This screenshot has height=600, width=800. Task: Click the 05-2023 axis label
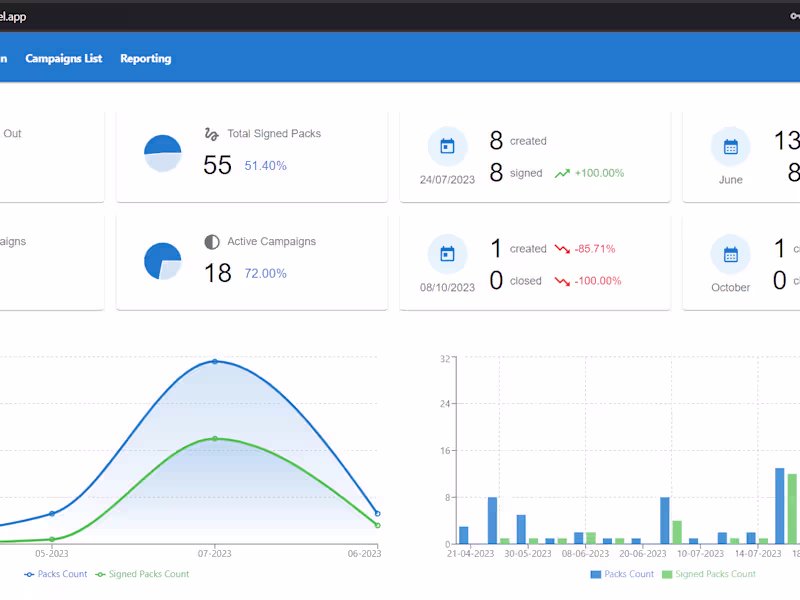52,554
